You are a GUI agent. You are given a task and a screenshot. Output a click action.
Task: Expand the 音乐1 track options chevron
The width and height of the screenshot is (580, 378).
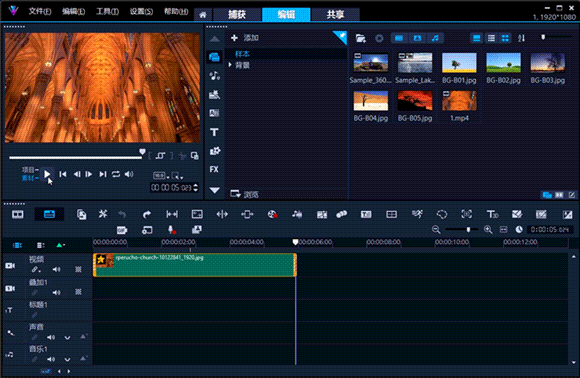[67, 360]
